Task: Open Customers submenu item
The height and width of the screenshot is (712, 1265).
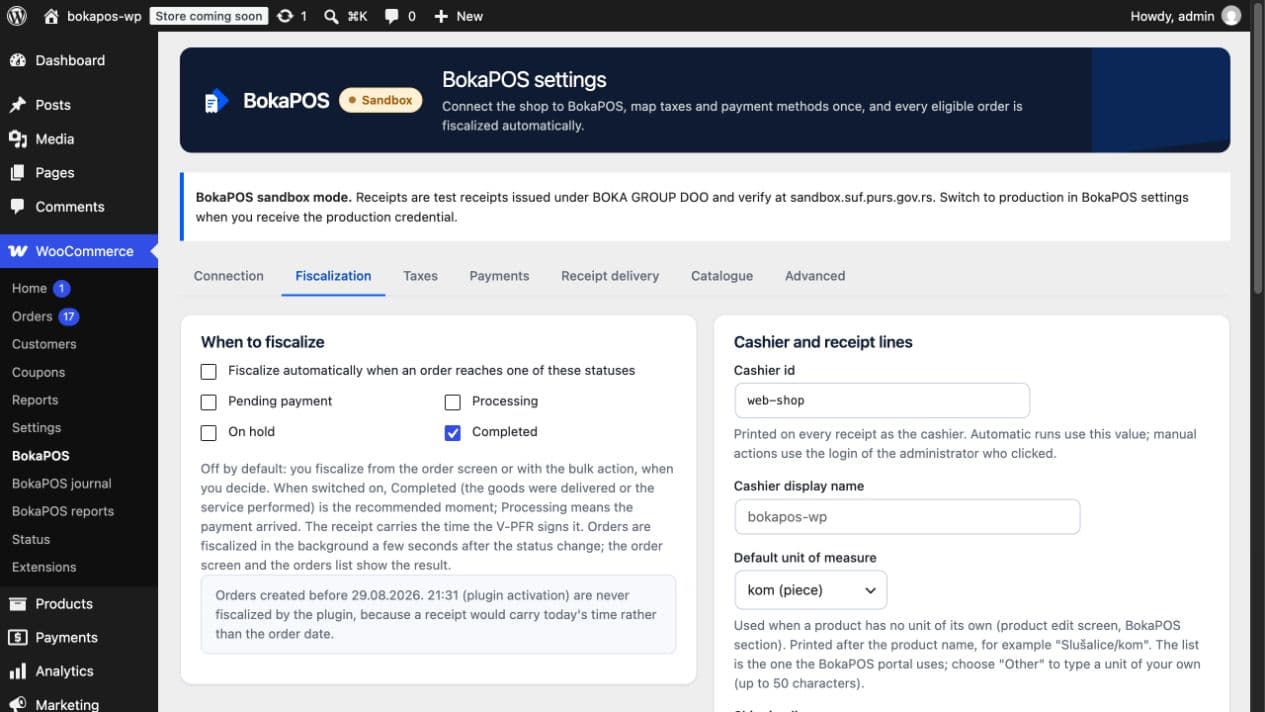Action: [44, 344]
